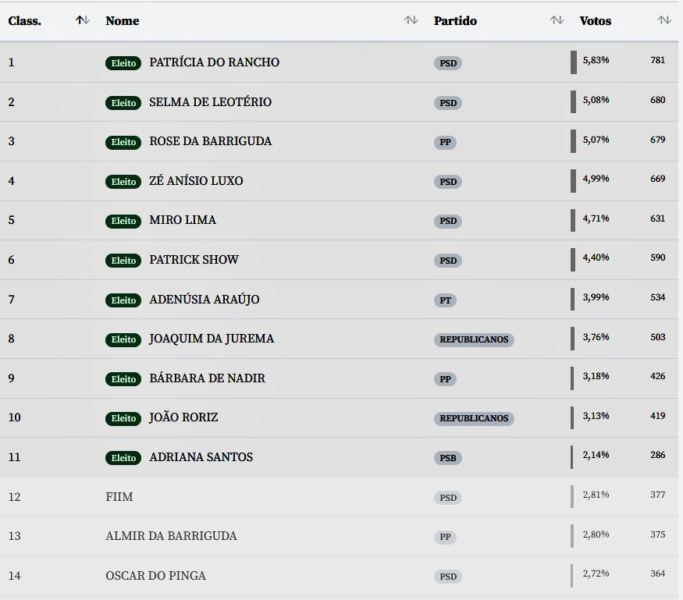Click the Class. column header
The height and width of the screenshot is (600, 683).
25,21
